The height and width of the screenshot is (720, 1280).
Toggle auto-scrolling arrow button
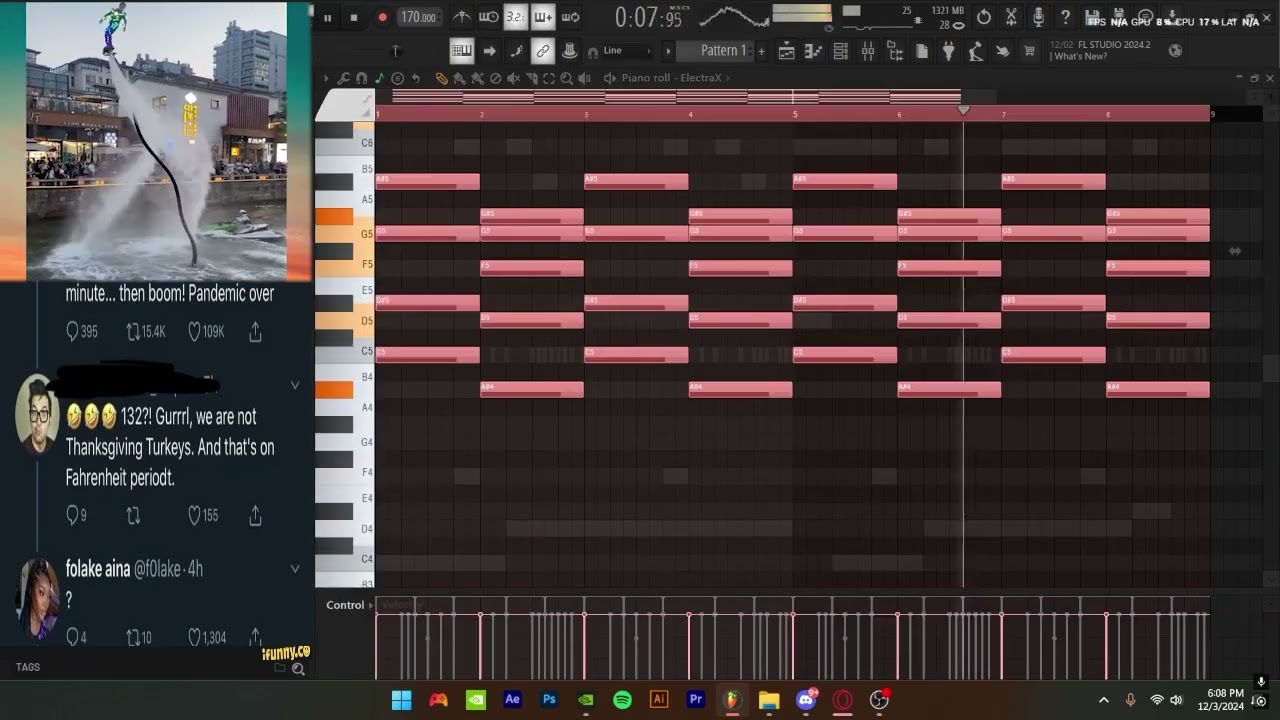coord(489,51)
